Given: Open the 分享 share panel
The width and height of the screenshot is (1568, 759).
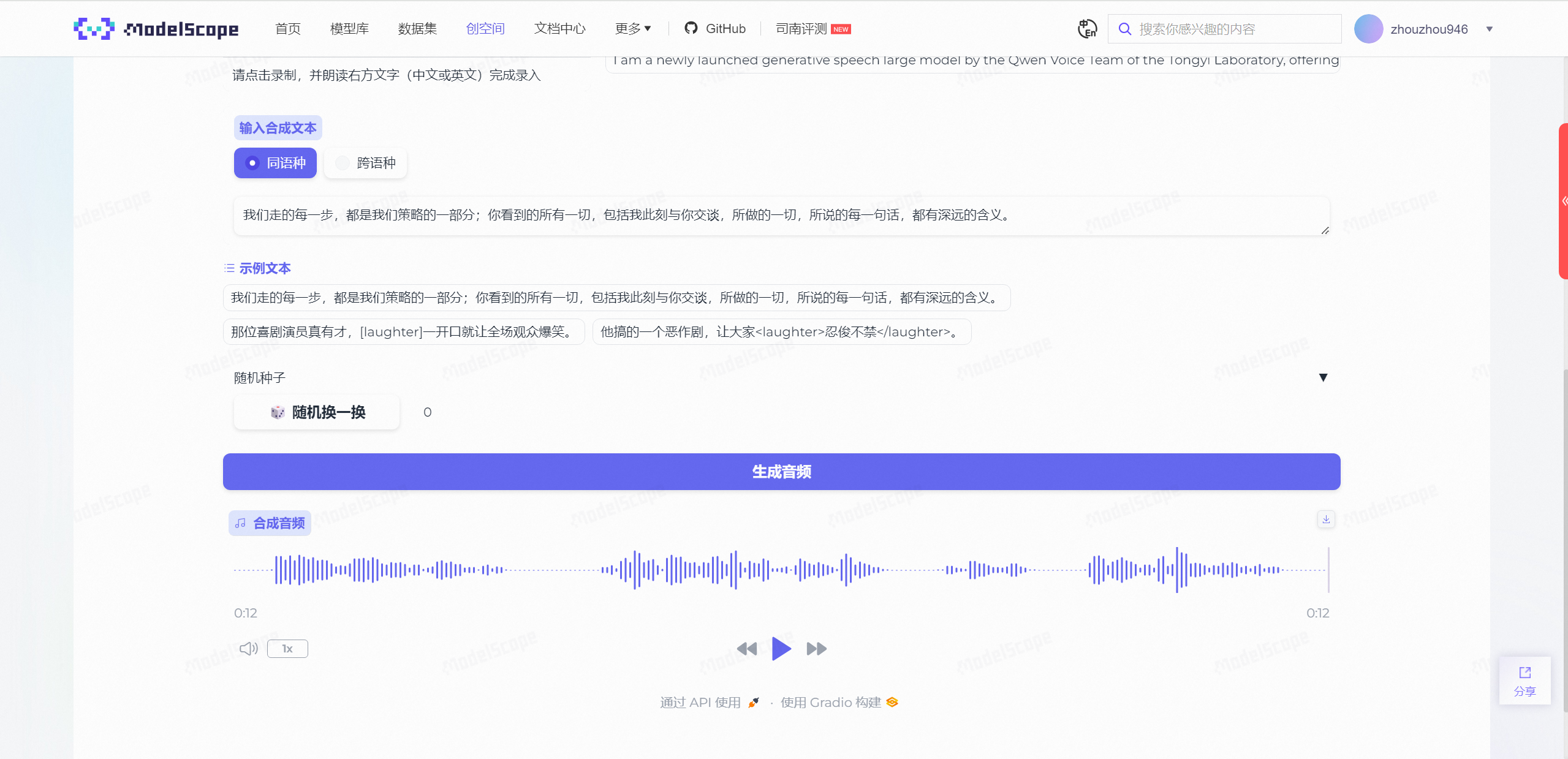Looking at the screenshot, I should [1524, 680].
